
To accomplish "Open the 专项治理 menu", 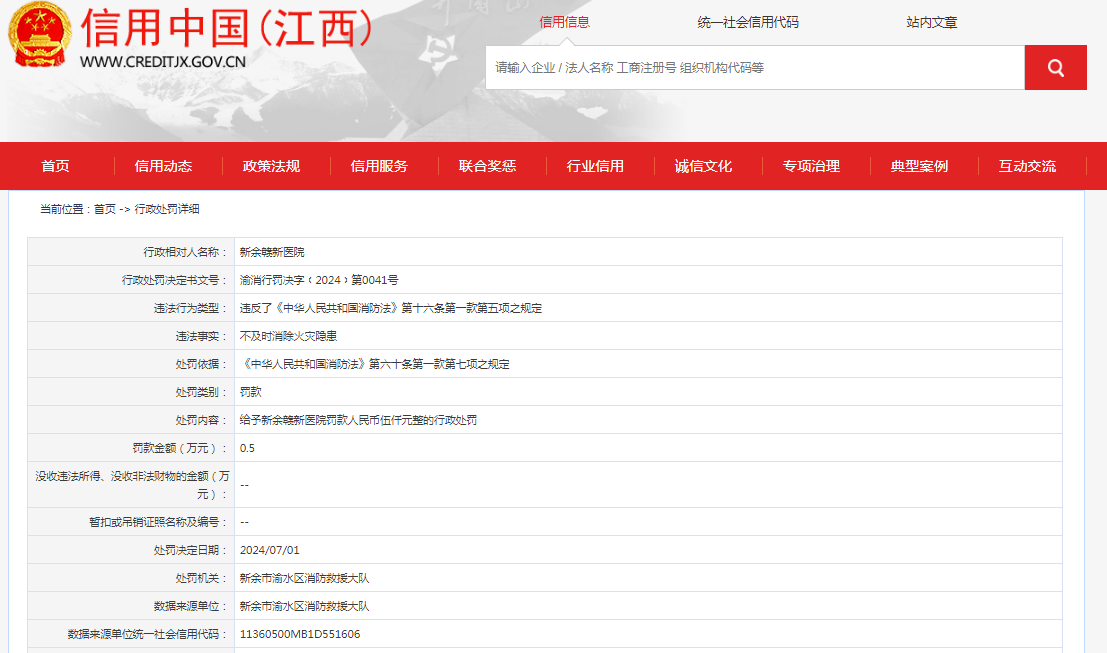I will (811, 166).
